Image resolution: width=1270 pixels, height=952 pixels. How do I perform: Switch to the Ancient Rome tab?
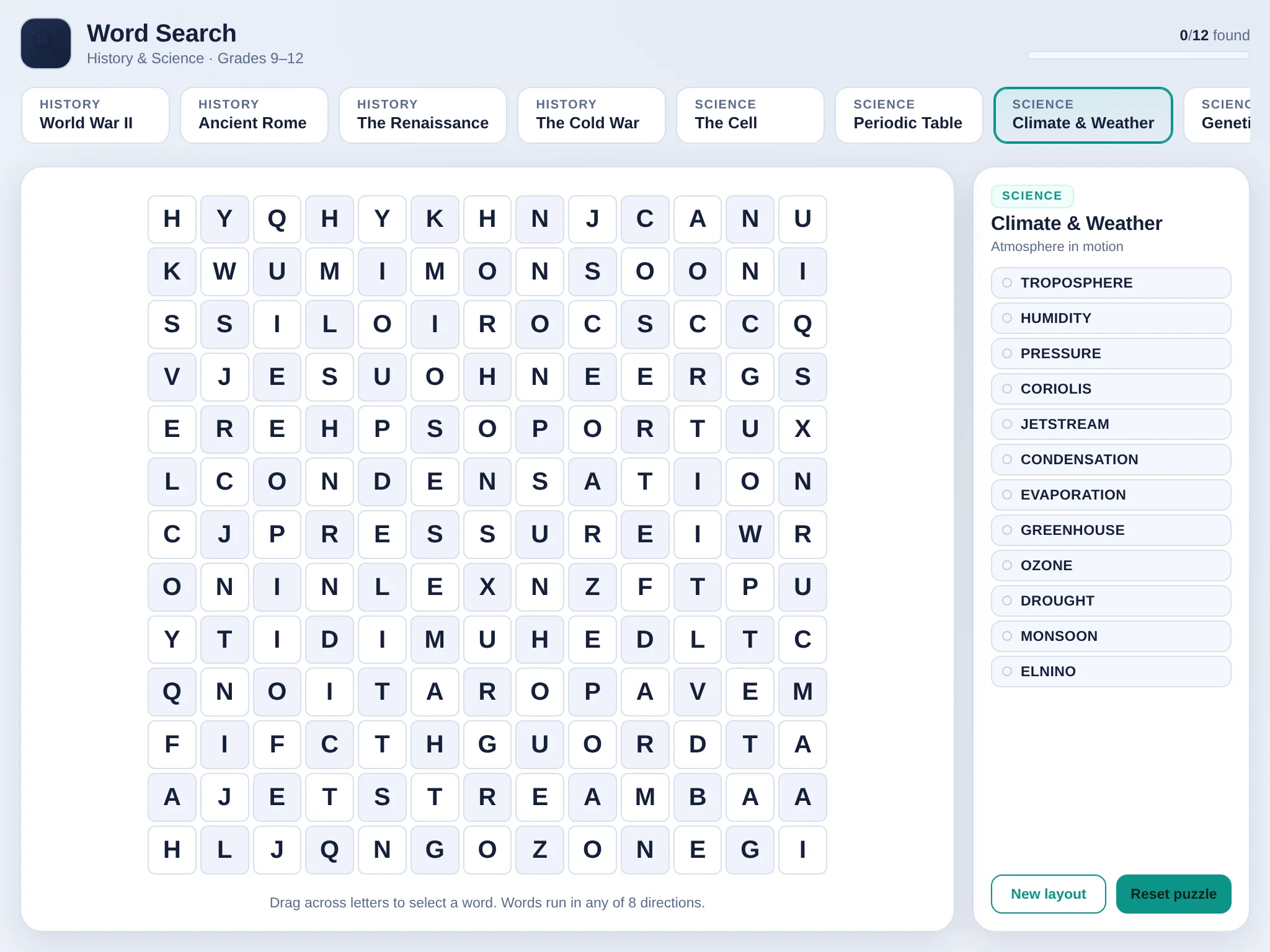tap(254, 115)
